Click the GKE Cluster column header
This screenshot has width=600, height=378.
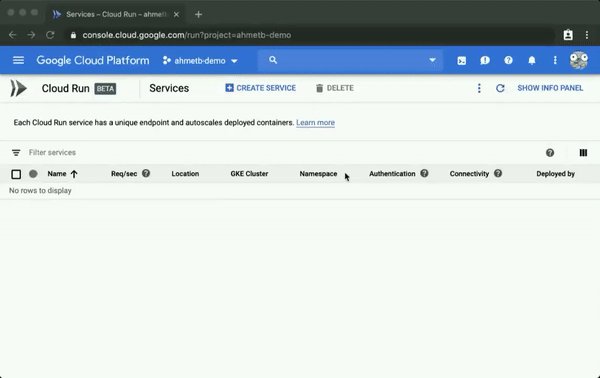pos(249,174)
